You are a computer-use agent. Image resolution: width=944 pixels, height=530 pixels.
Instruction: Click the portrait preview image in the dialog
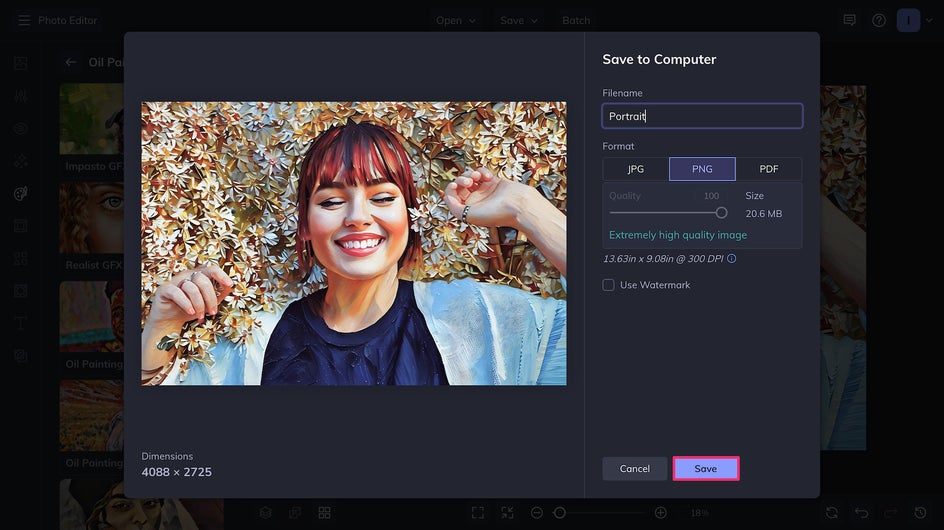(354, 243)
